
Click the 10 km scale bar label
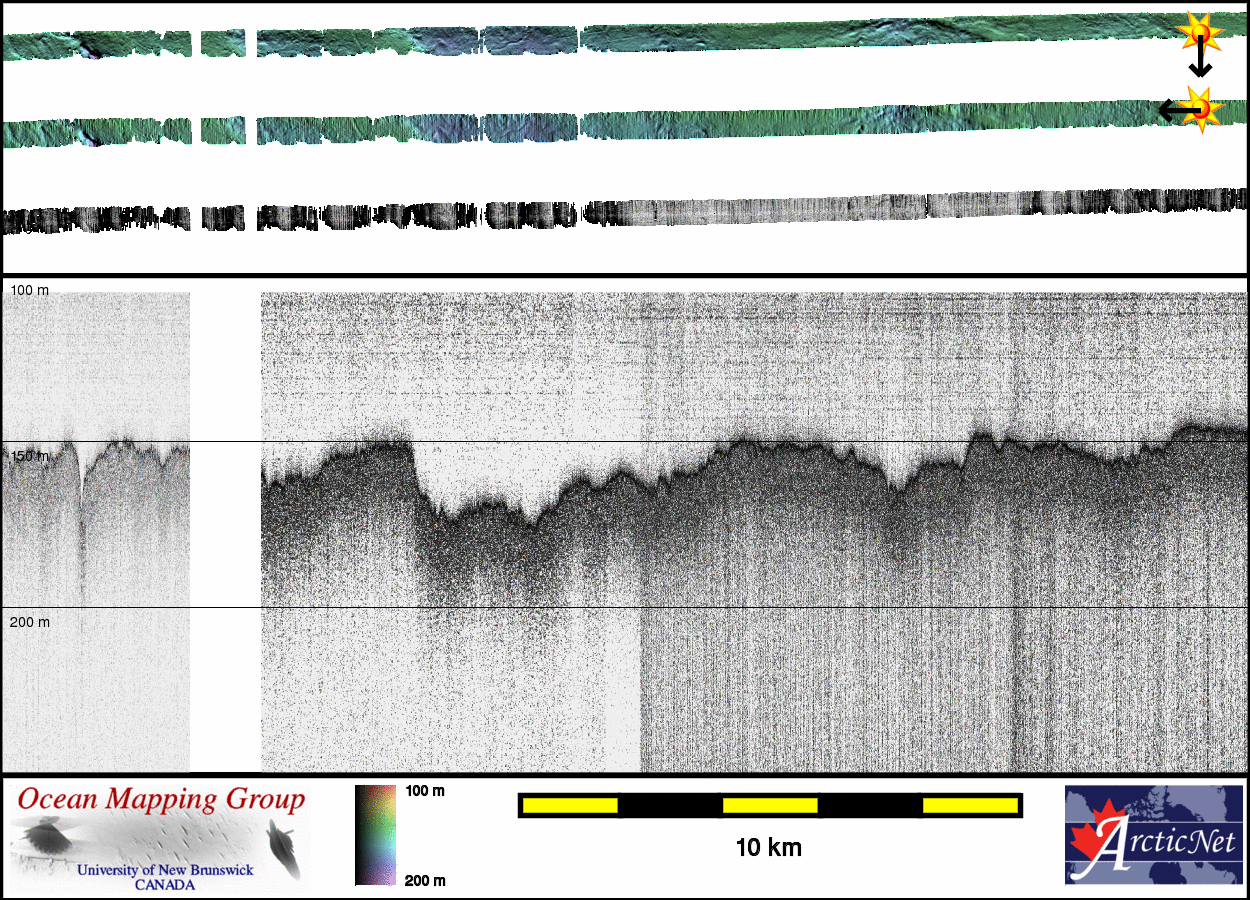768,848
